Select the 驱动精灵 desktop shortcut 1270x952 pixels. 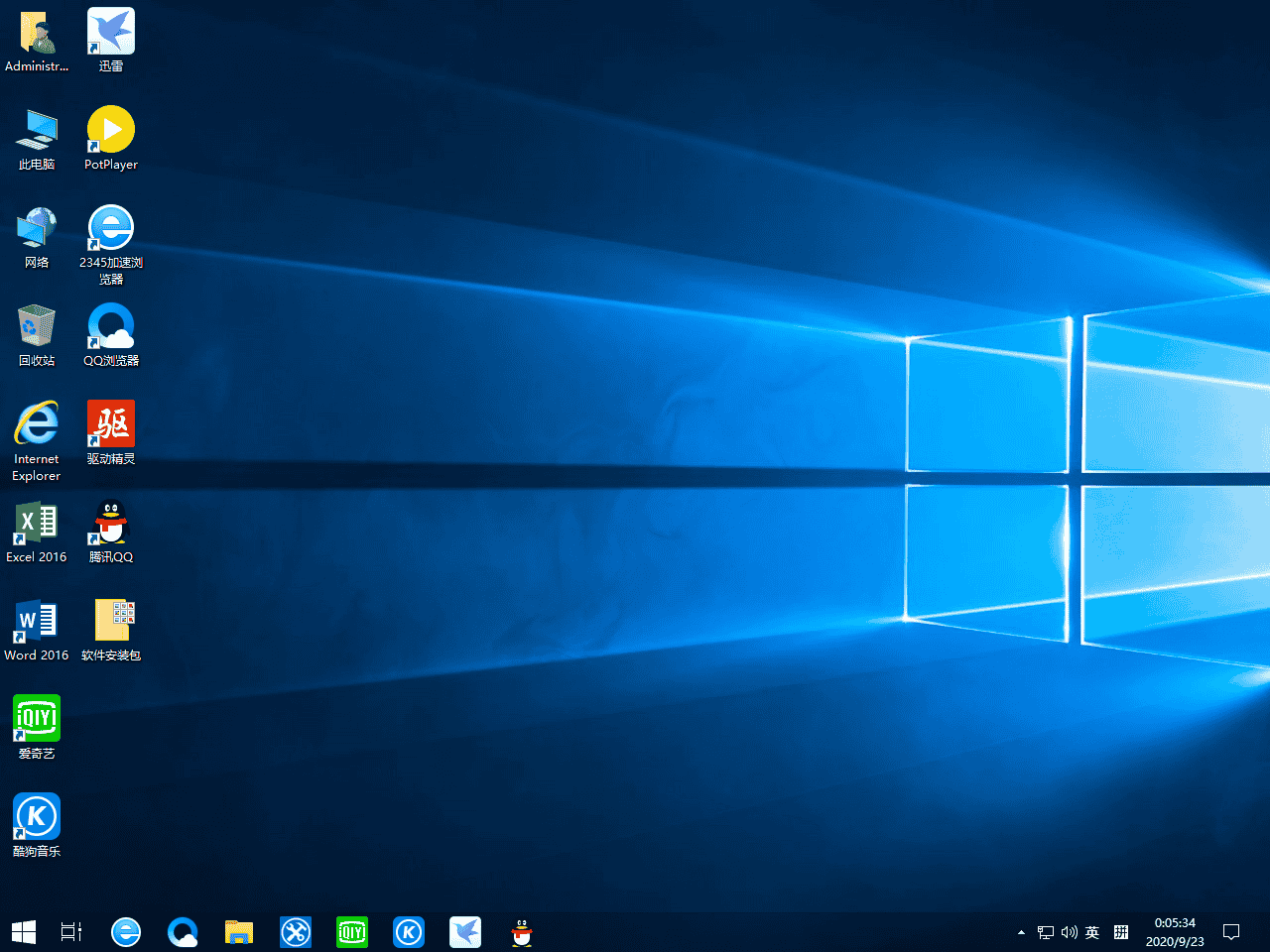click(111, 433)
